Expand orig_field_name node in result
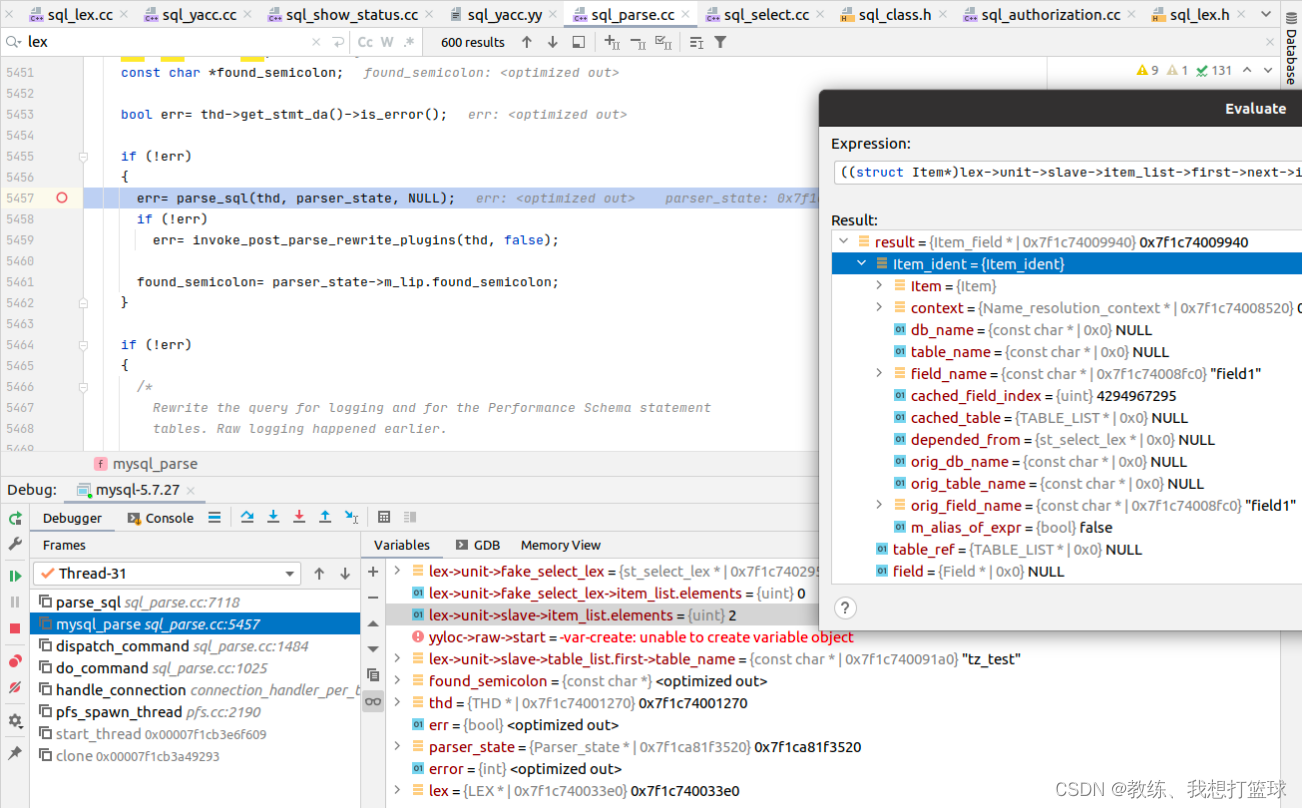The height and width of the screenshot is (808, 1302). point(879,506)
